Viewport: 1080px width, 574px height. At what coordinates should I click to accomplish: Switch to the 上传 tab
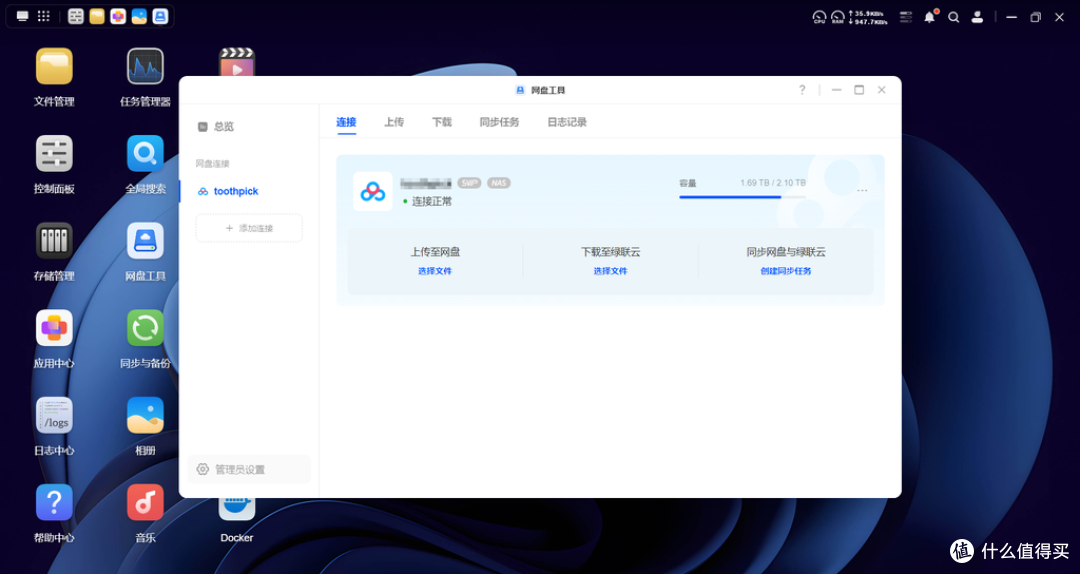(x=394, y=122)
